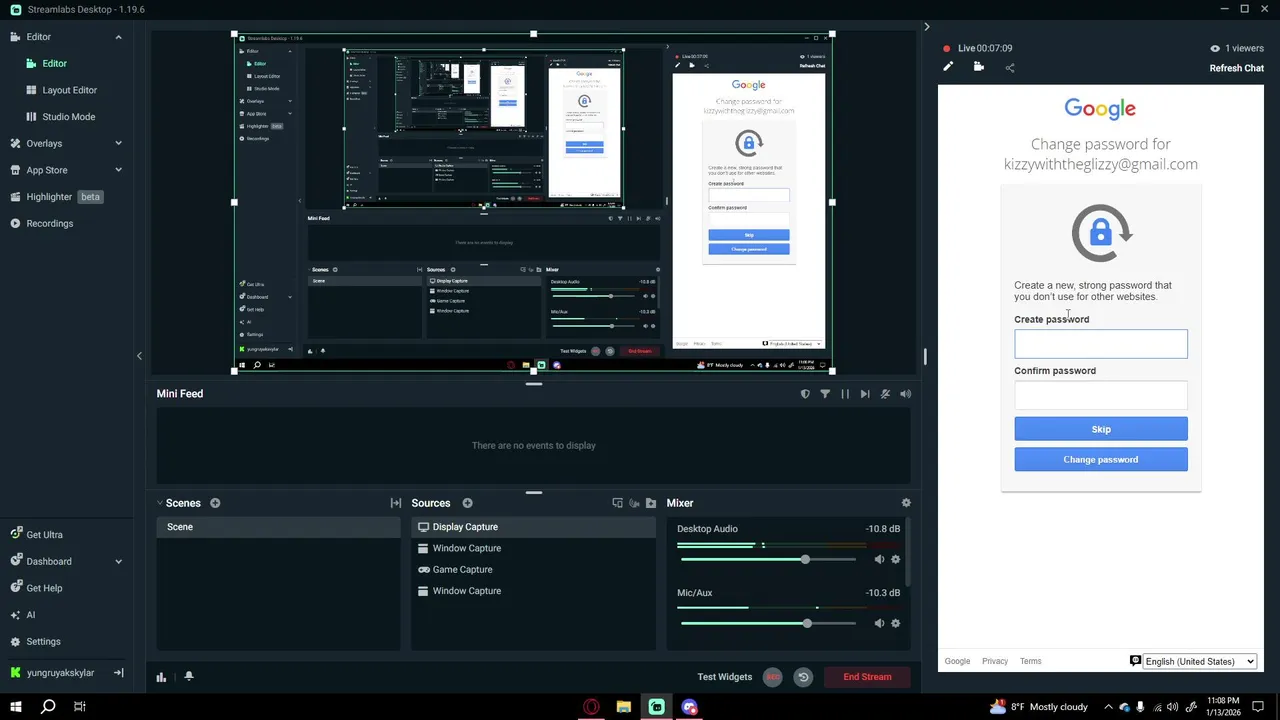
Task: Collapse the Scenes collection chevron
Action: click(x=159, y=503)
